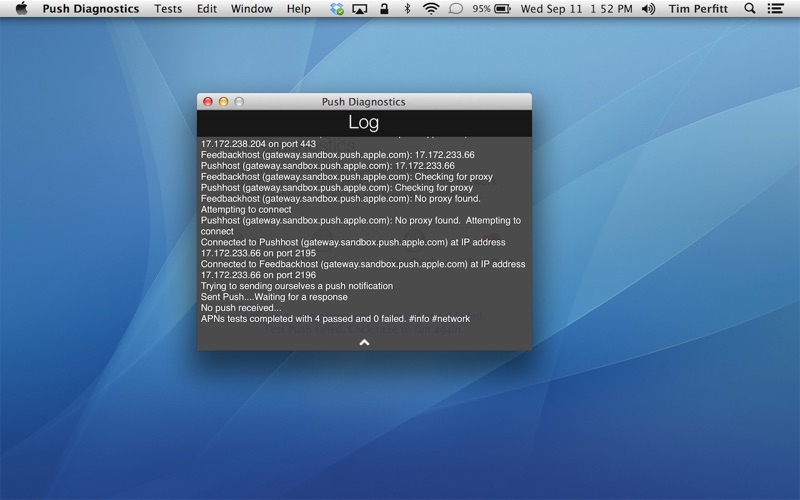800x500 pixels.
Task: Click the Messages speech bubble icon
Action: [x=456, y=9]
